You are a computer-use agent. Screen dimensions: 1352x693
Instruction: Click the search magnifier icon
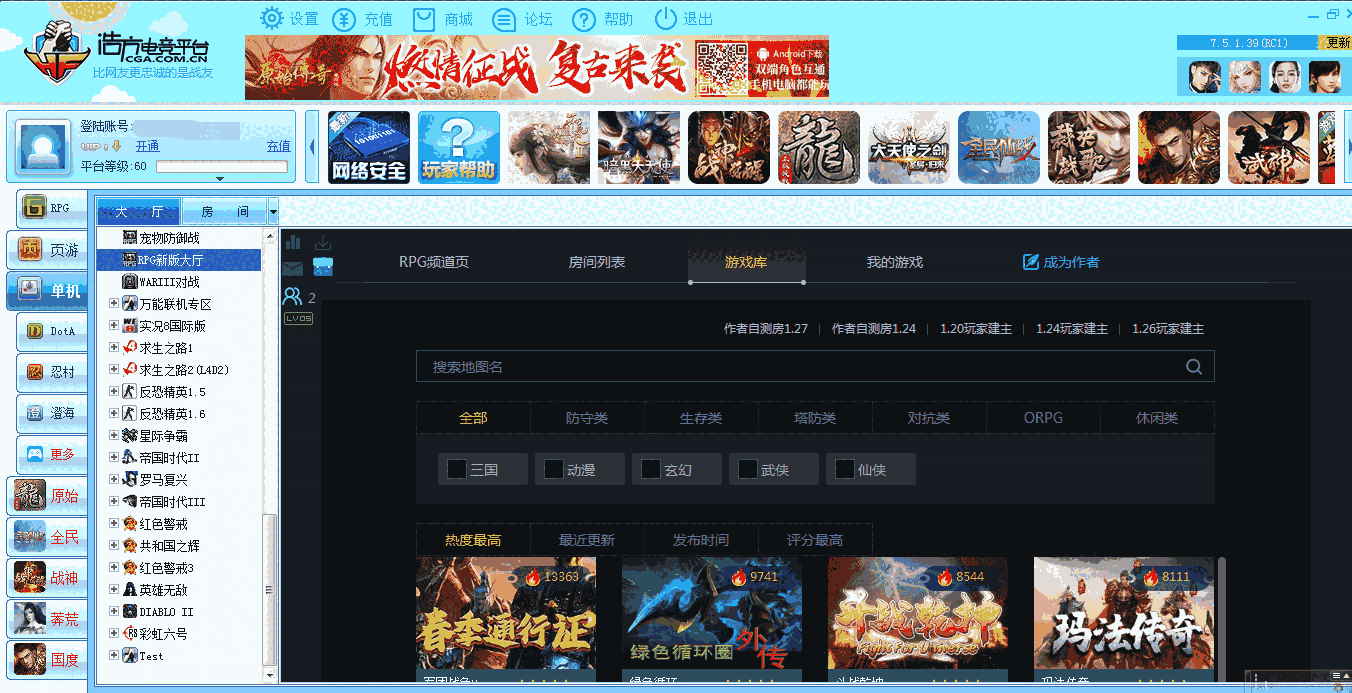(1194, 367)
